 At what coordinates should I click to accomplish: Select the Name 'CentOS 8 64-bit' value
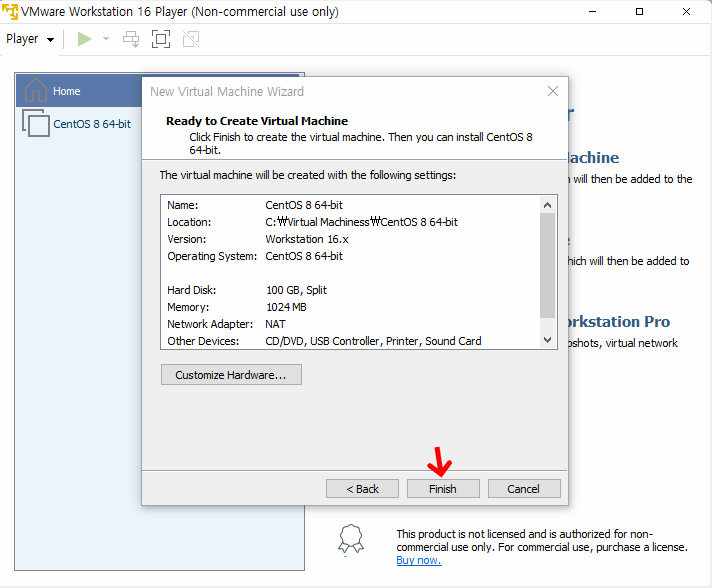304,205
